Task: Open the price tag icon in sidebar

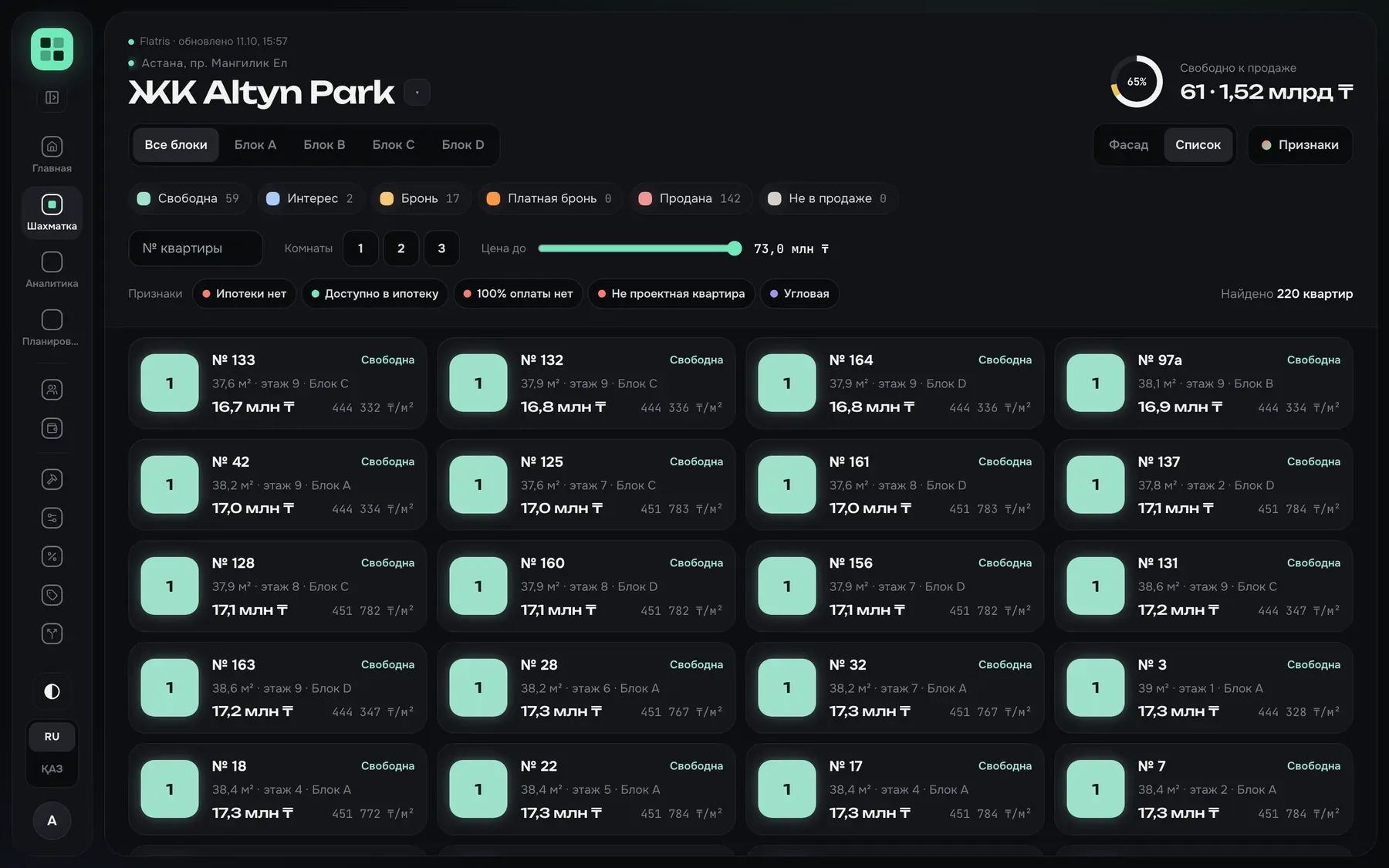Action: (x=52, y=595)
